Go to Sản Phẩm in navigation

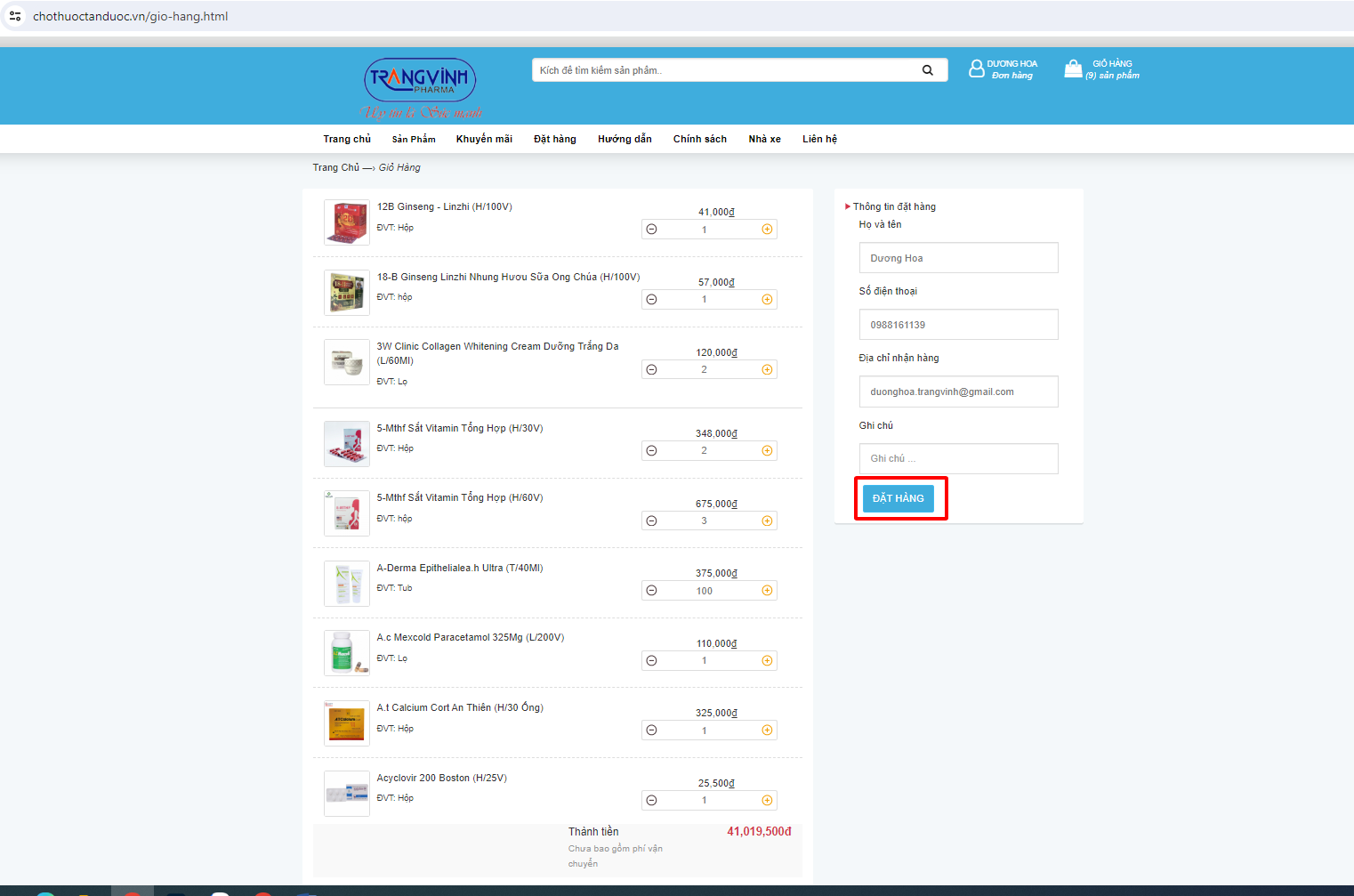tap(414, 139)
